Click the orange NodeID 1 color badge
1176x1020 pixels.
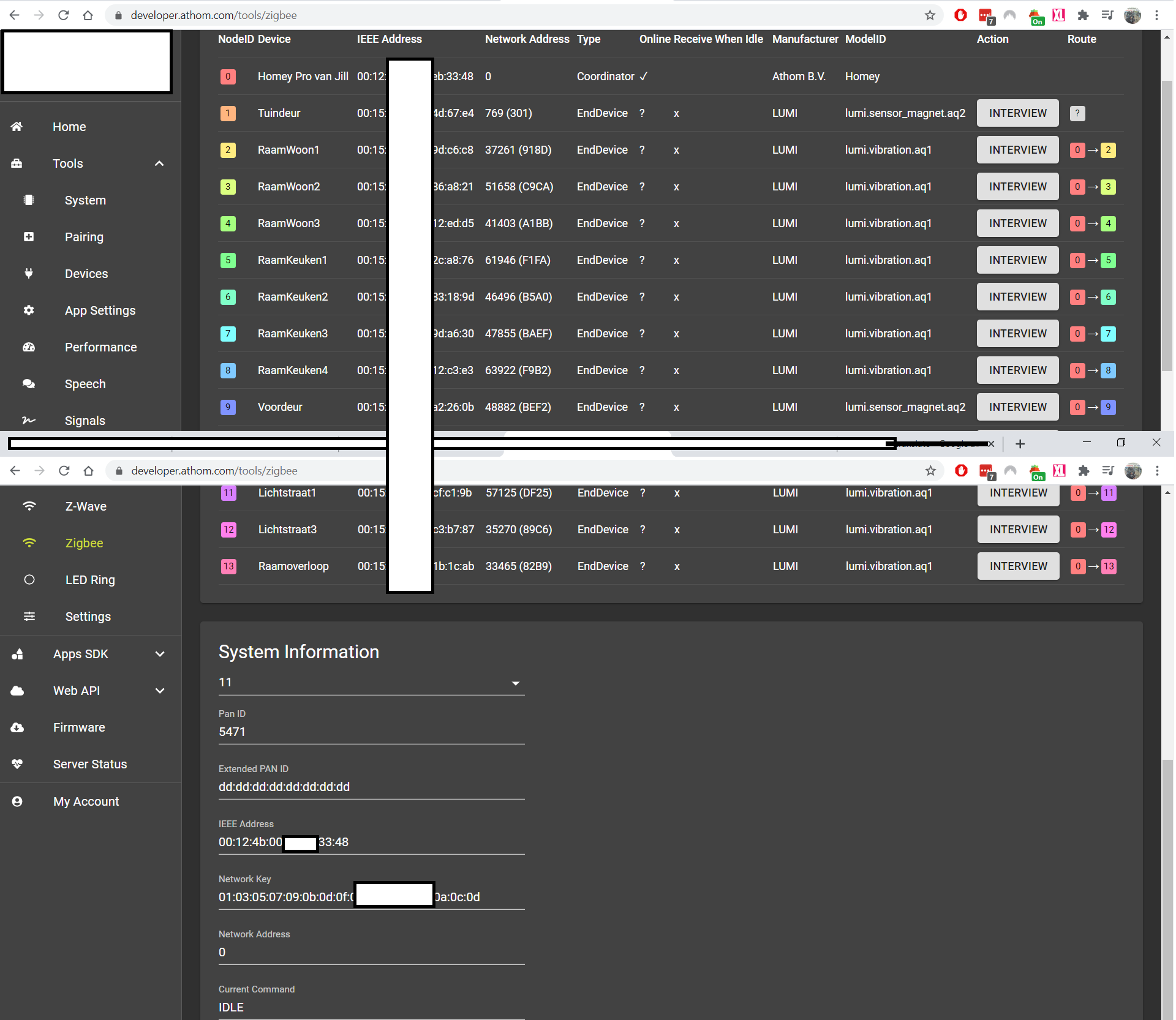tap(228, 113)
